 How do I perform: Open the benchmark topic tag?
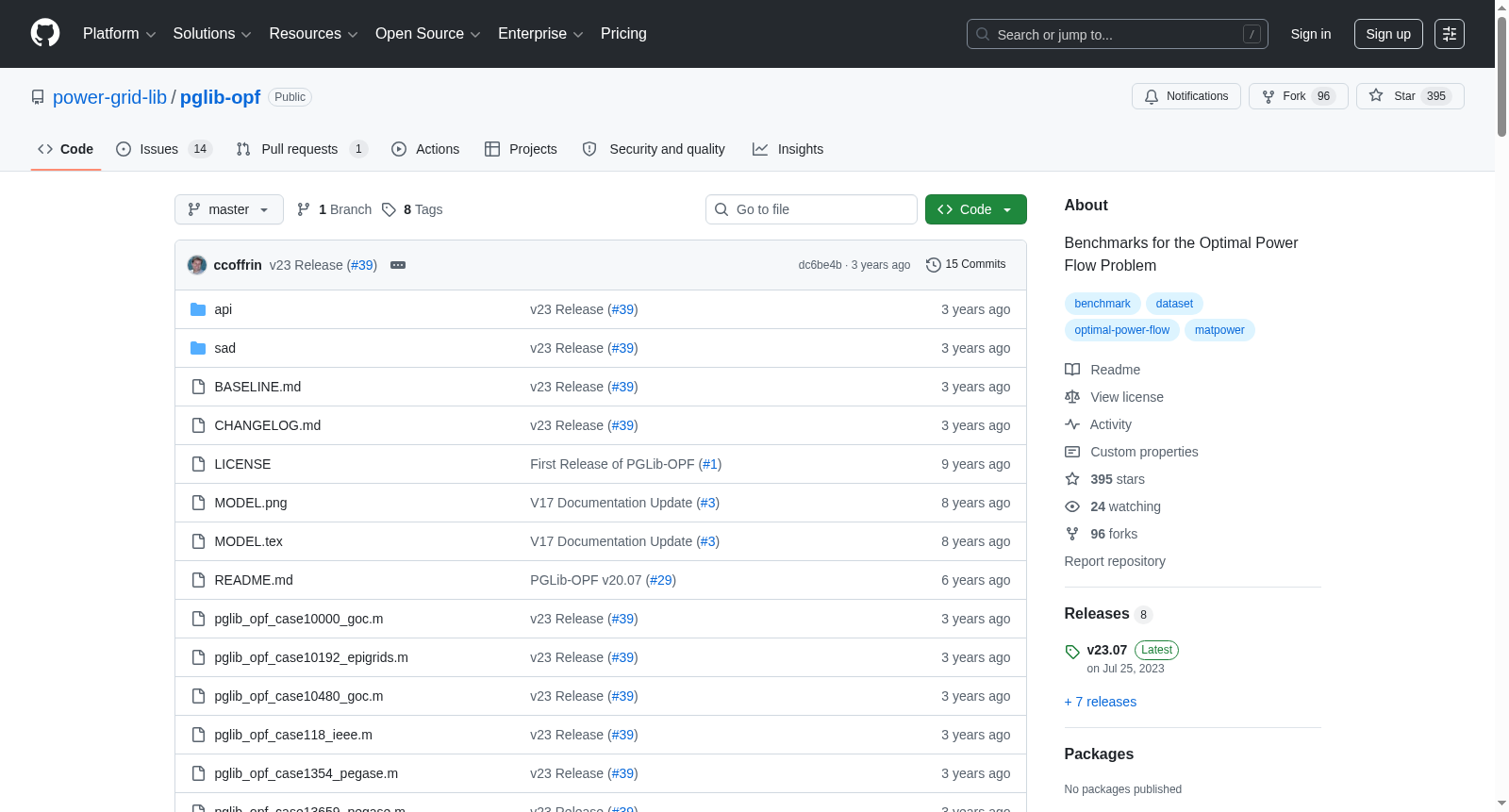pos(1103,304)
